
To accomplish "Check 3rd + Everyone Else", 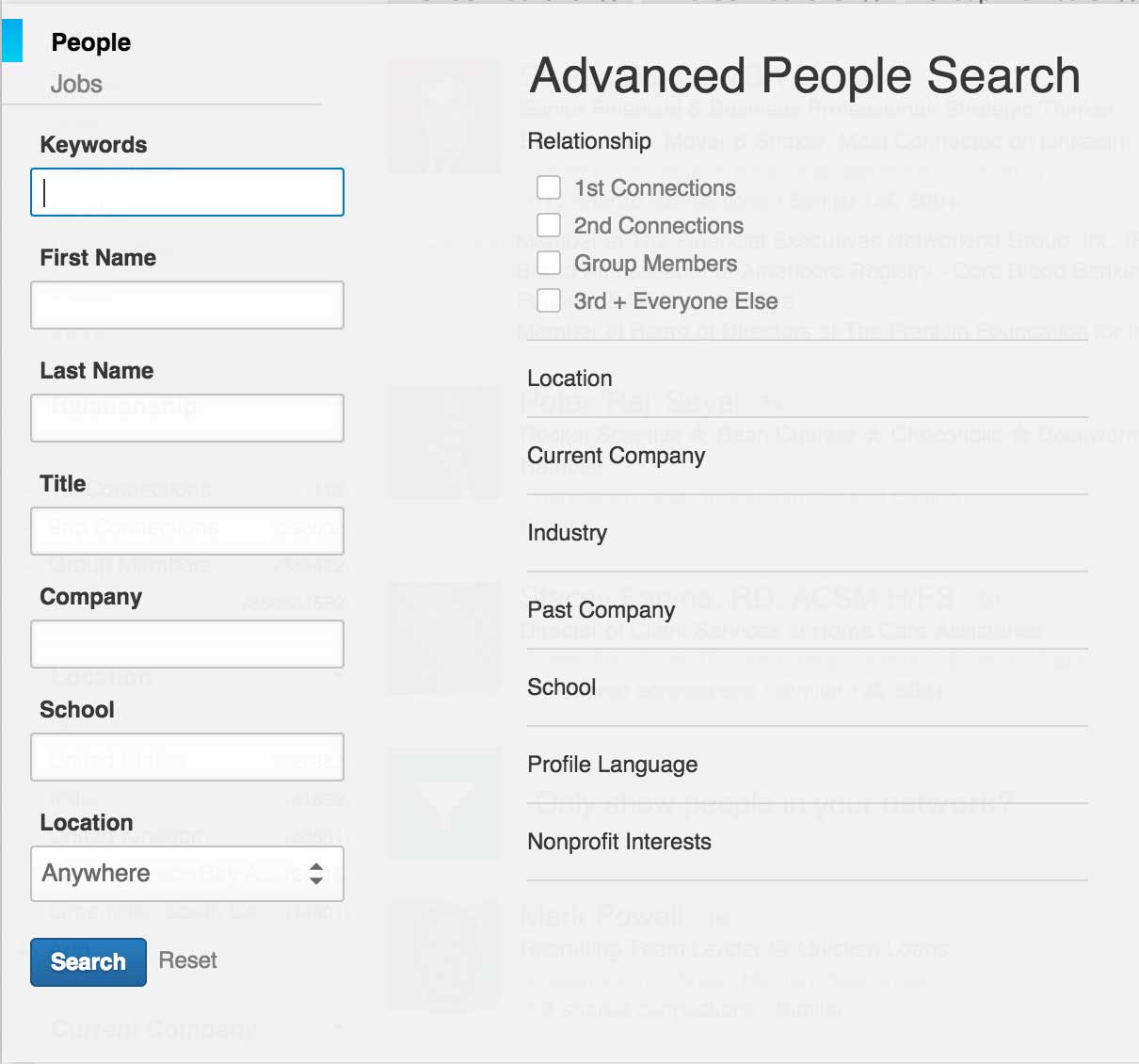I will click(x=549, y=299).
